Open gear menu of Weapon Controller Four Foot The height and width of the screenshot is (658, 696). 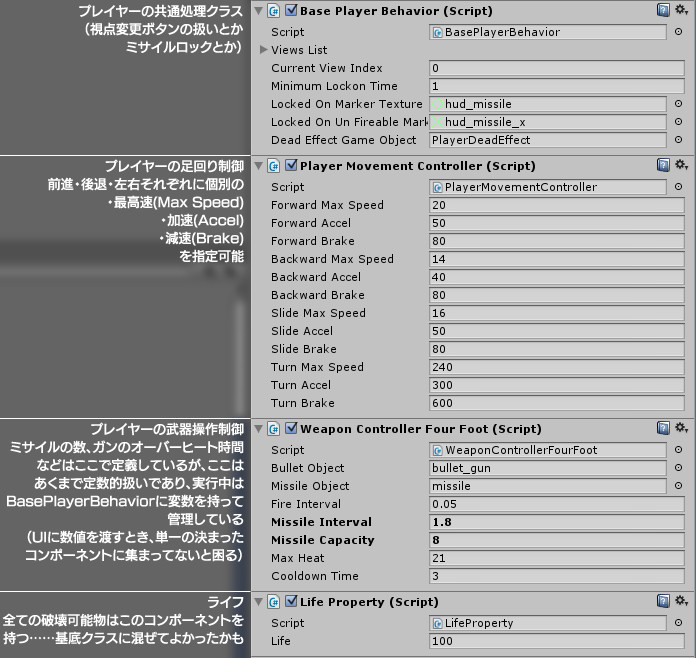pos(681,428)
